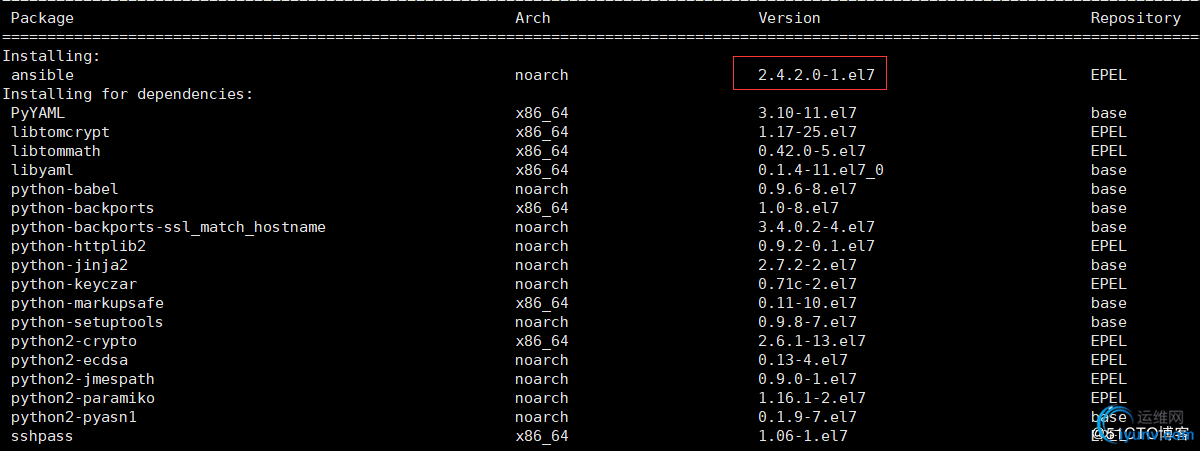Click the noarch value in ansible row

coord(542,75)
